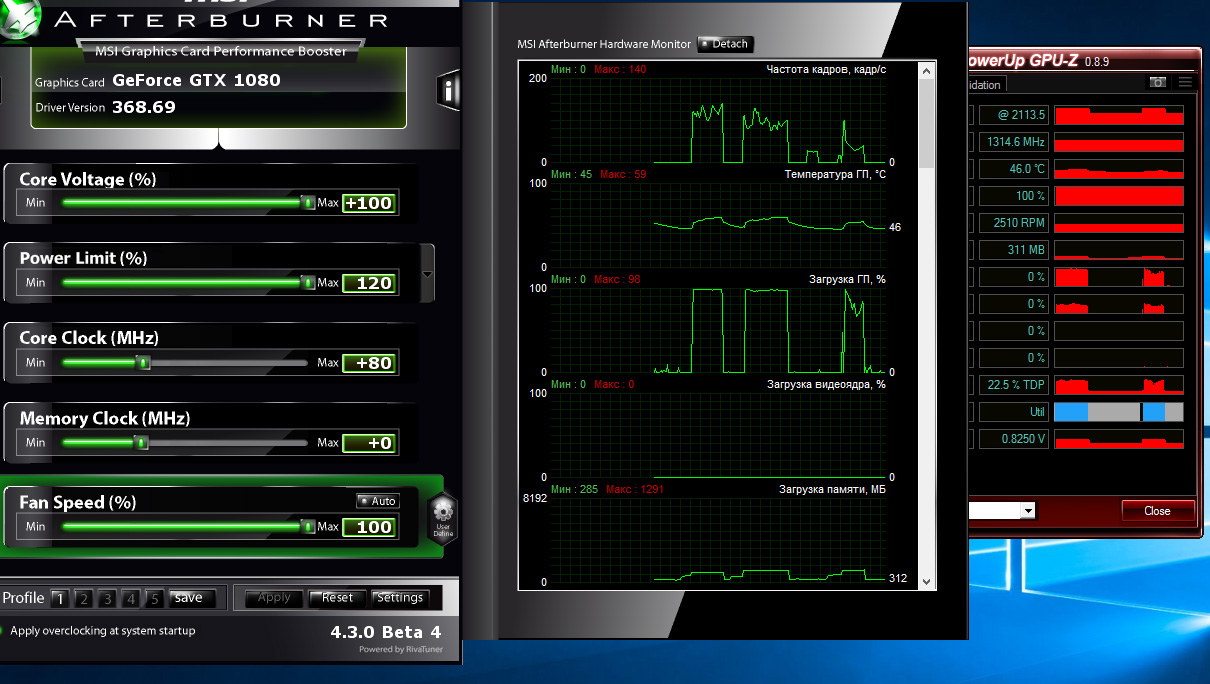Click the Apply button in Afterburner
Viewport: 1210px width, 684px height.
(x=274, y=598)
